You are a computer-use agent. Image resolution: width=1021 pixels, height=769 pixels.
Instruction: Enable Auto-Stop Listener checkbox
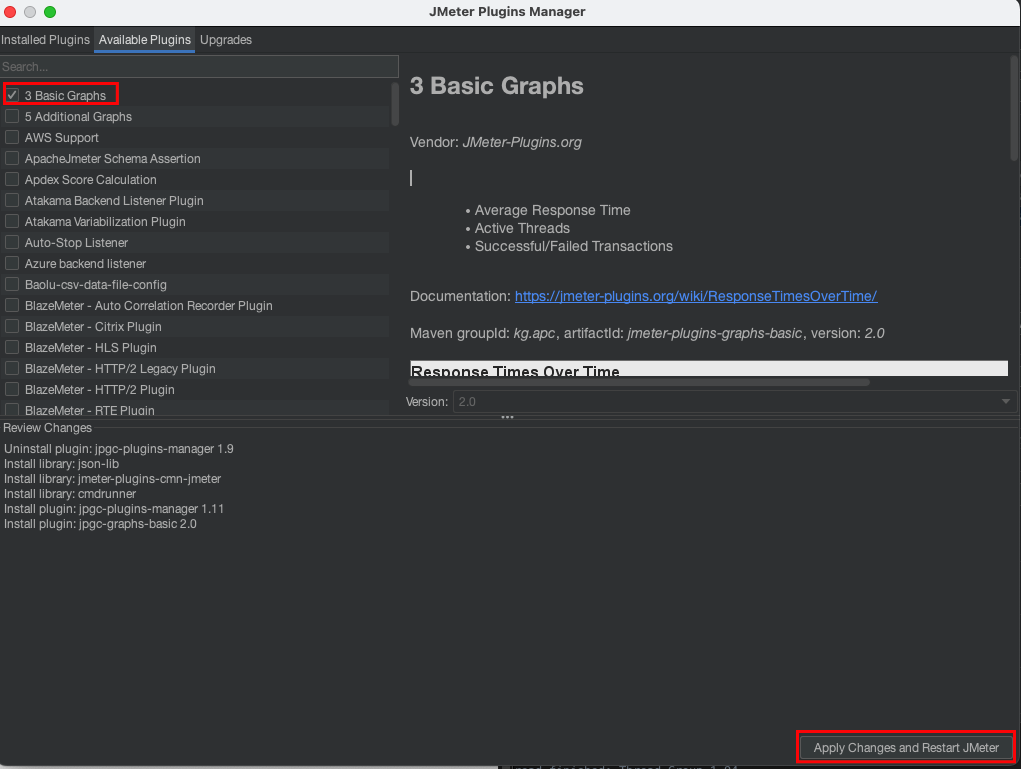12,242
